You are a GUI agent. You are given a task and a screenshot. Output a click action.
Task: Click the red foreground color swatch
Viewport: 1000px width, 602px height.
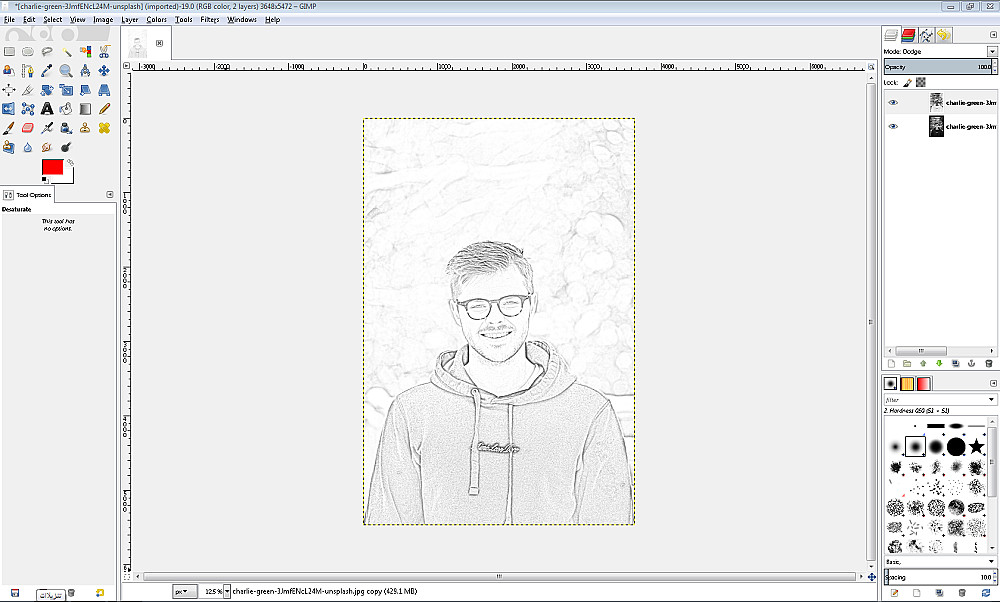click(51, 167)
